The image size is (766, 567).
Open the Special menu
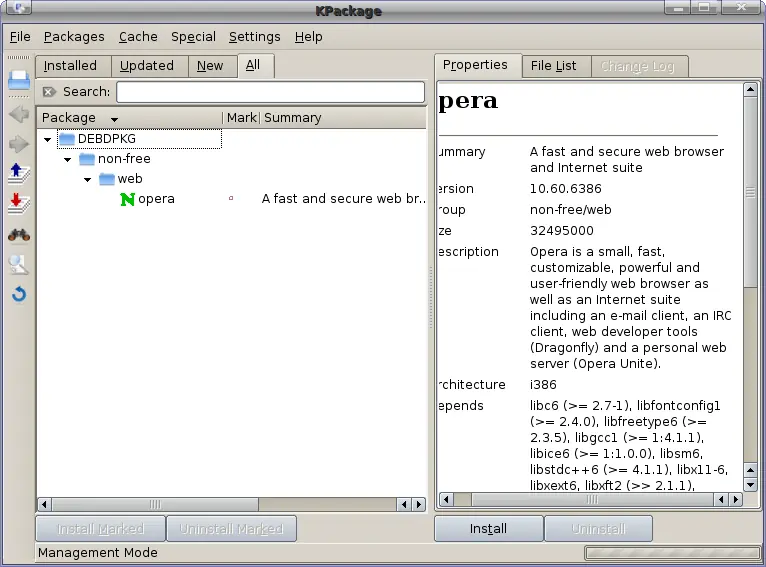pos(193,37)
